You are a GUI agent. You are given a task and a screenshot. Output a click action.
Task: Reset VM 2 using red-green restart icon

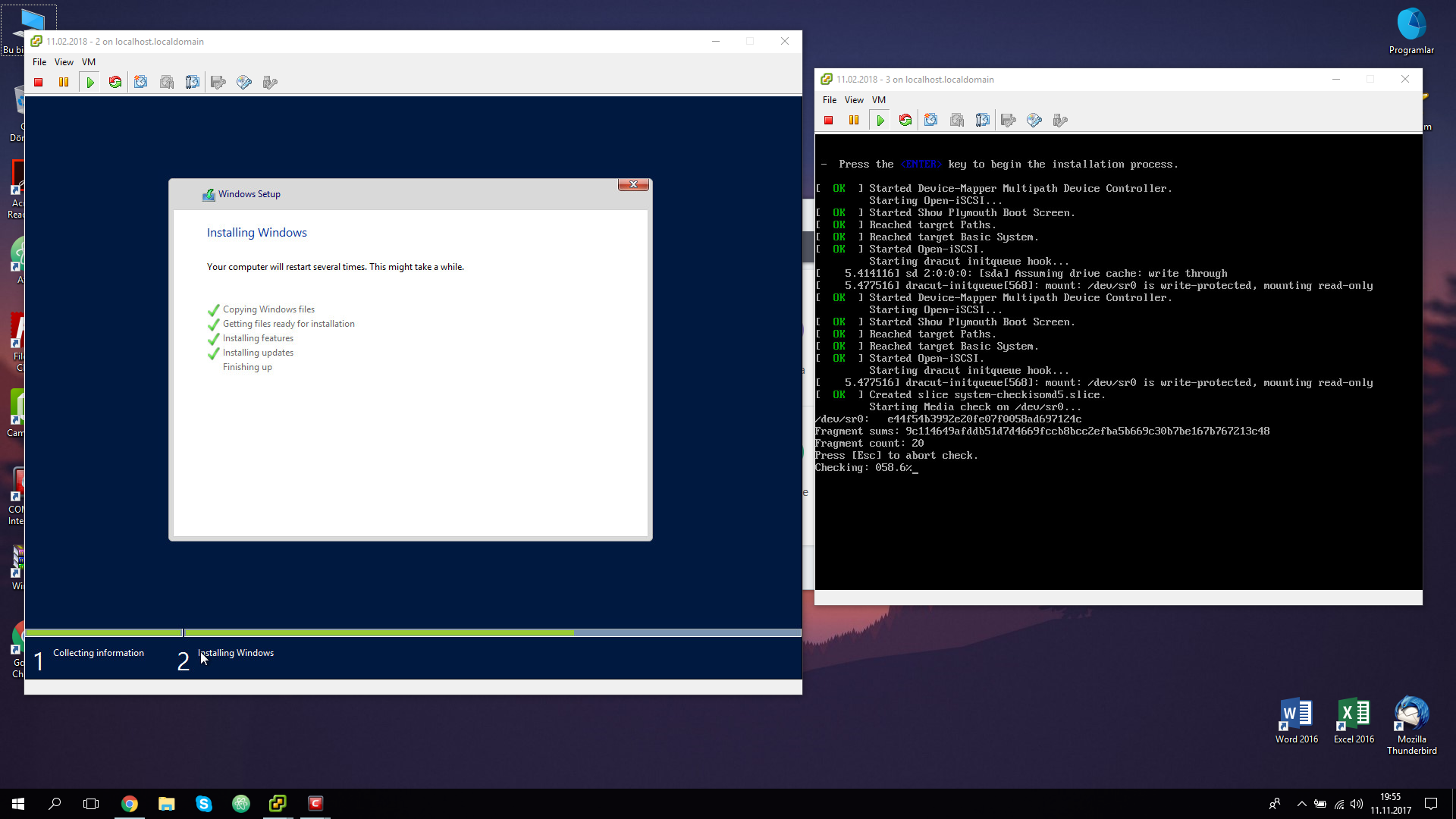pyautogui.click(x=115, y=82)
